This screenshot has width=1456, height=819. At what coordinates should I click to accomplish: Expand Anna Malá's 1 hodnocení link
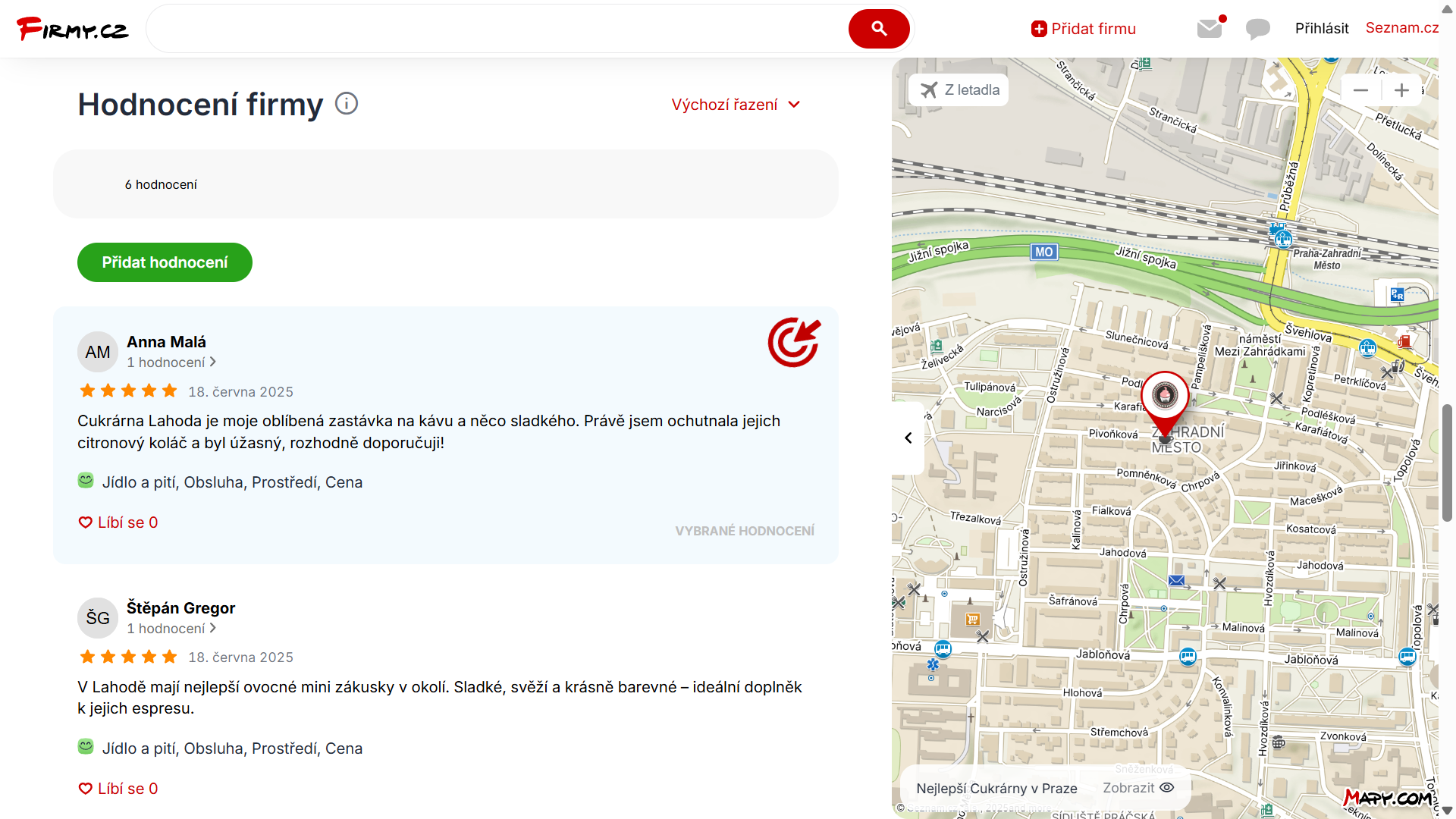click(171, 362)
